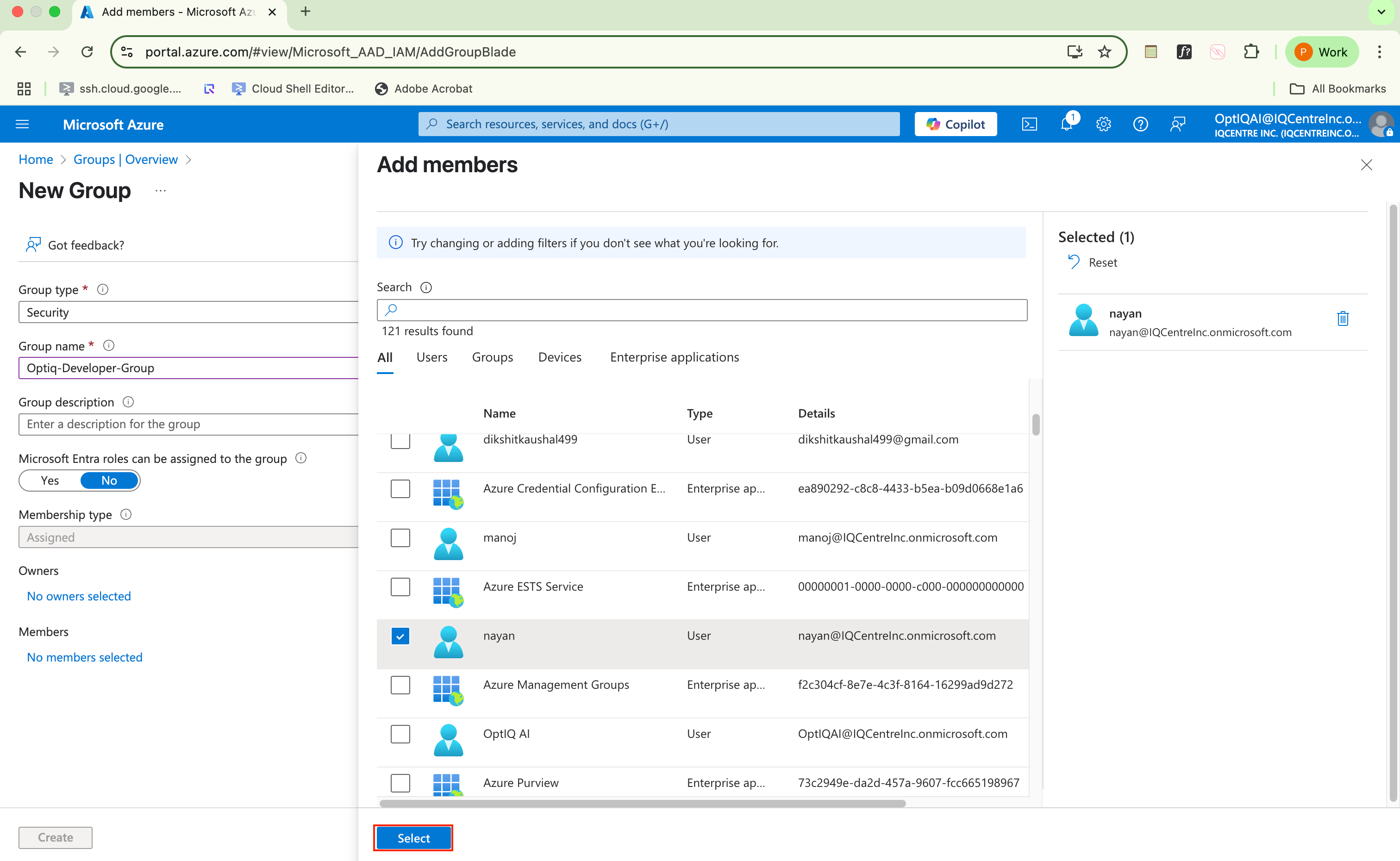Check Azure Credential Configuration checkbox
Viewport: 1400px width, 861px height.
click(x=400, y=488)
